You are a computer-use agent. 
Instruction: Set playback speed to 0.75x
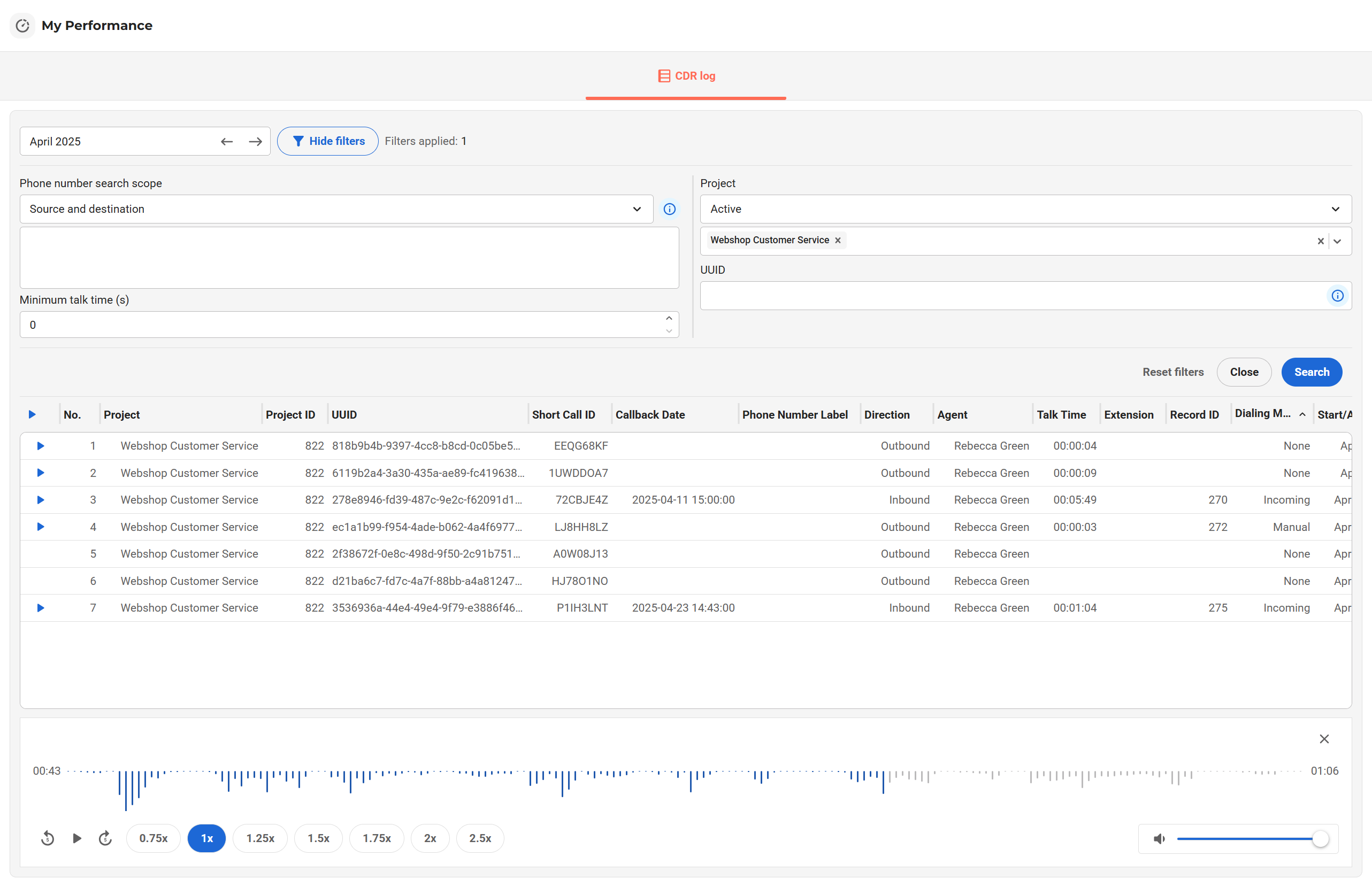click(x=154, y=839)
